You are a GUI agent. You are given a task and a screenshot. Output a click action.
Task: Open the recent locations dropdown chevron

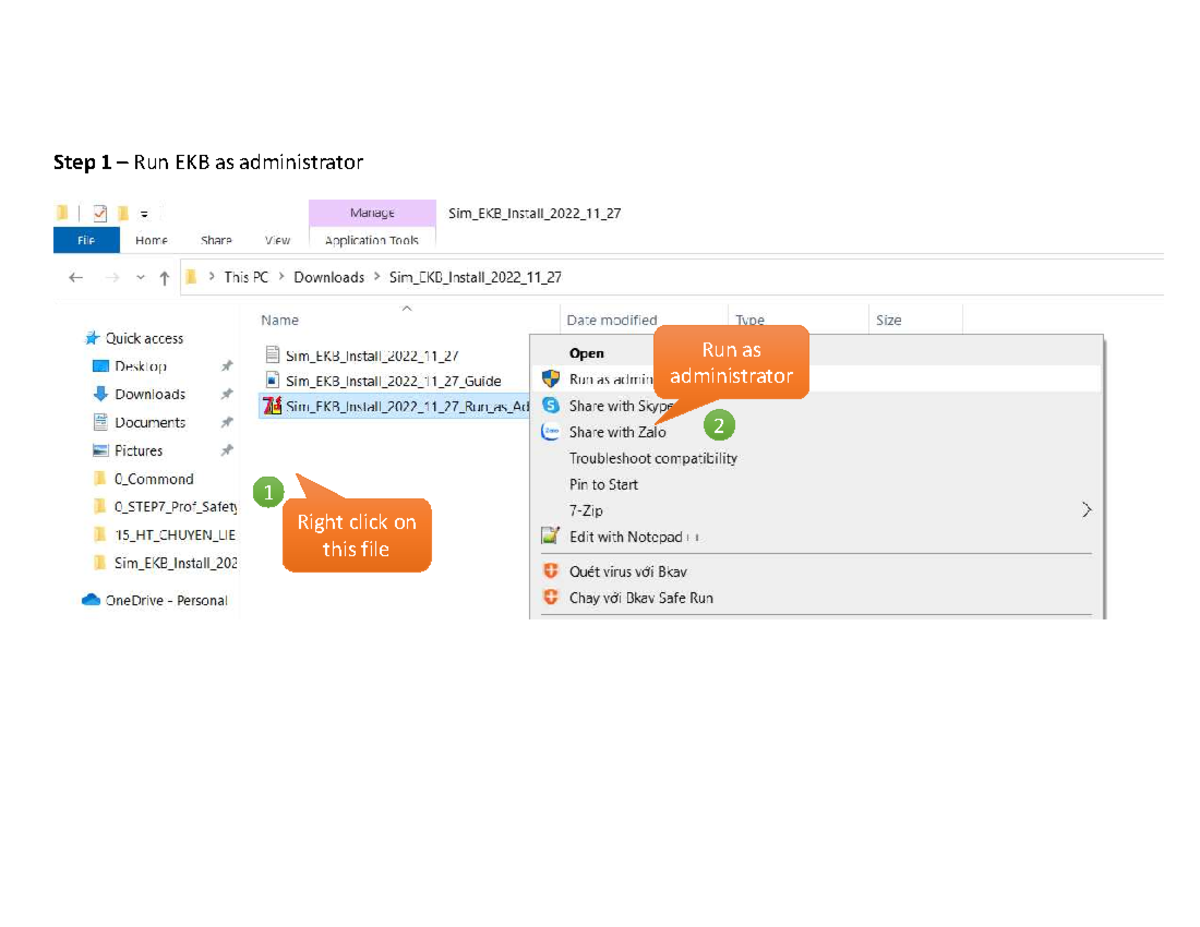140,278
